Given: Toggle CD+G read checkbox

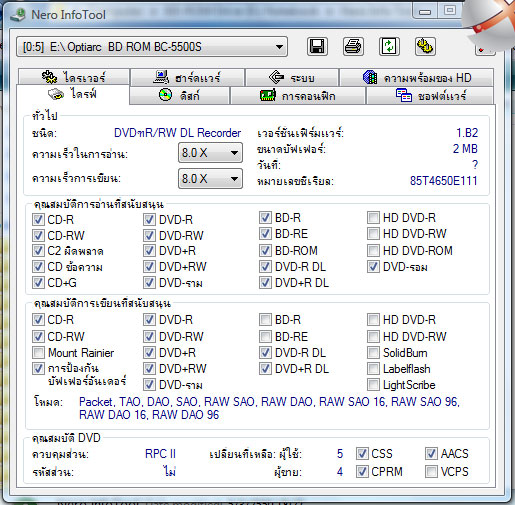Looking at the screenshot, I should pyautogui.click(x=38, y=282).
